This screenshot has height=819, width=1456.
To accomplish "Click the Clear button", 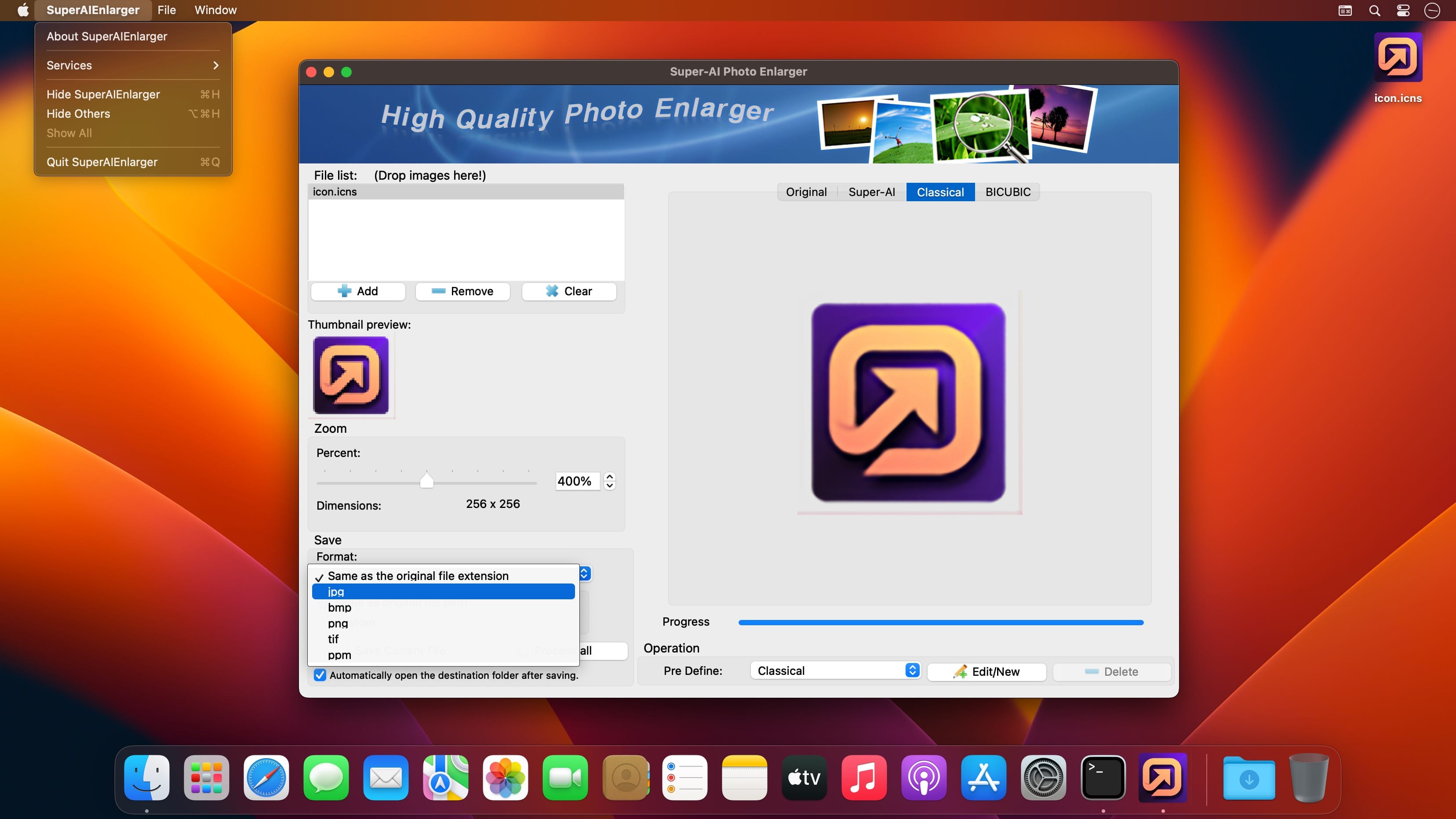I will pyautogui.click(x=568, y=291).
